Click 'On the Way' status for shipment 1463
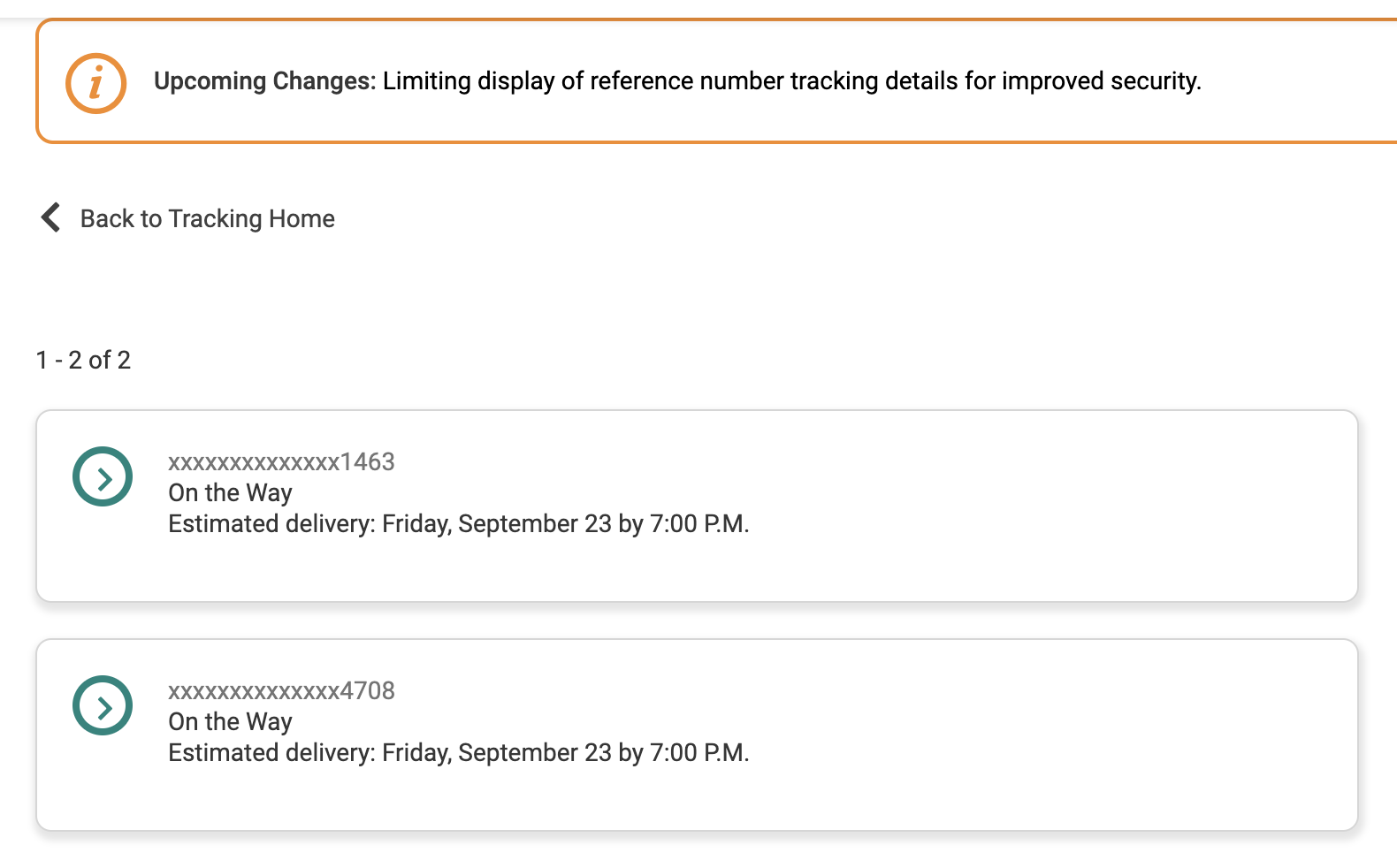The width and height of the screenshot is (1397, 868). coord(230,492)
